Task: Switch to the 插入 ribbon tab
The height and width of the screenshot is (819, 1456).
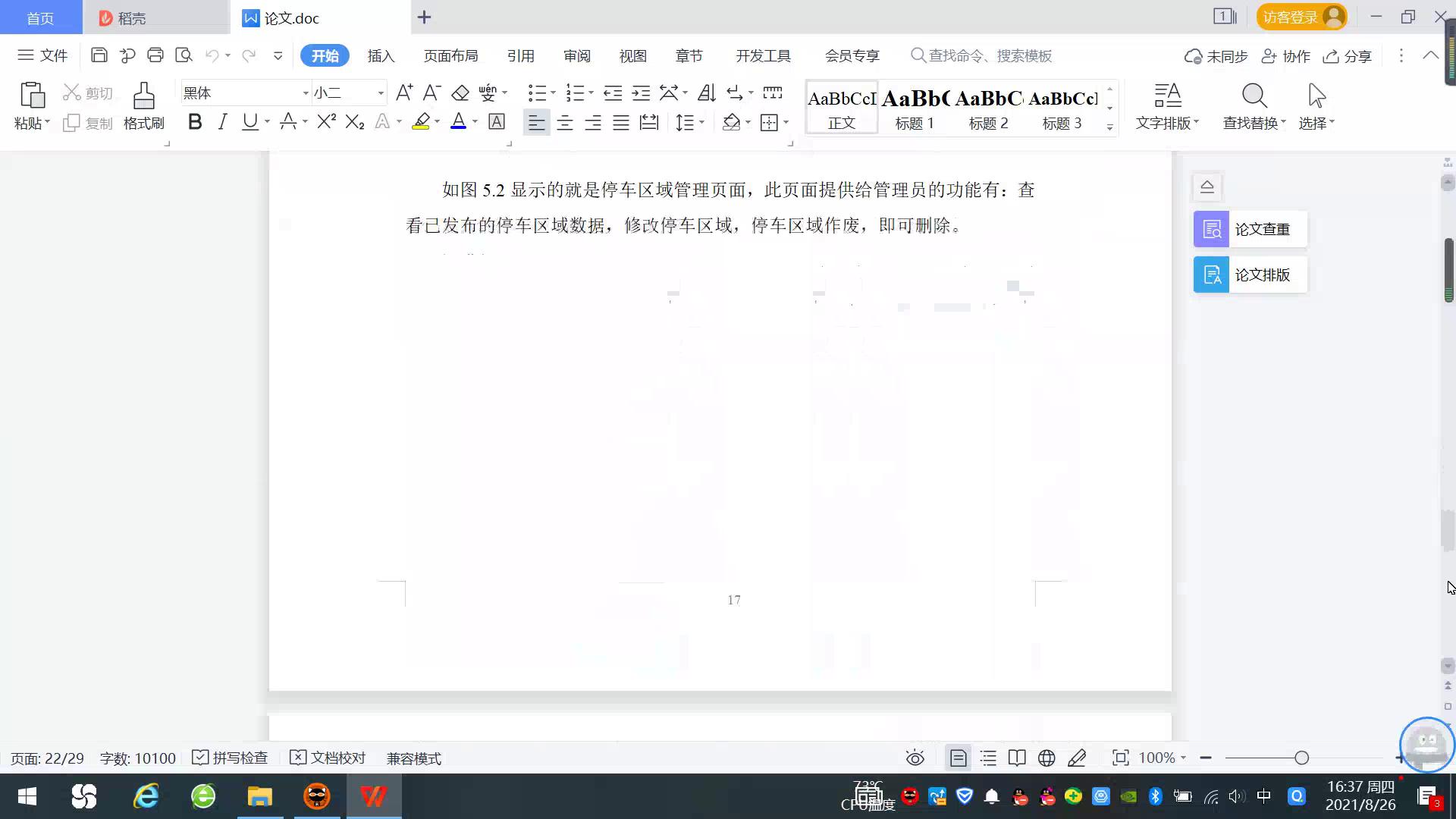Action: (381, 55)
